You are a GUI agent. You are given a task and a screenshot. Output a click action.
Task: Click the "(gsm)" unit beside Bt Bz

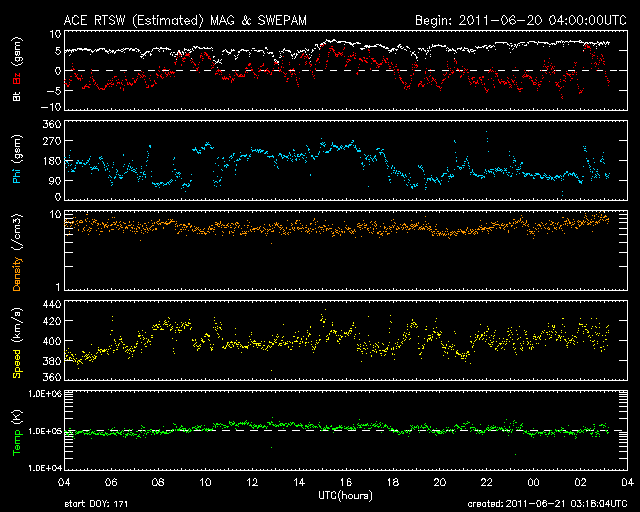(x=17, y=53)
